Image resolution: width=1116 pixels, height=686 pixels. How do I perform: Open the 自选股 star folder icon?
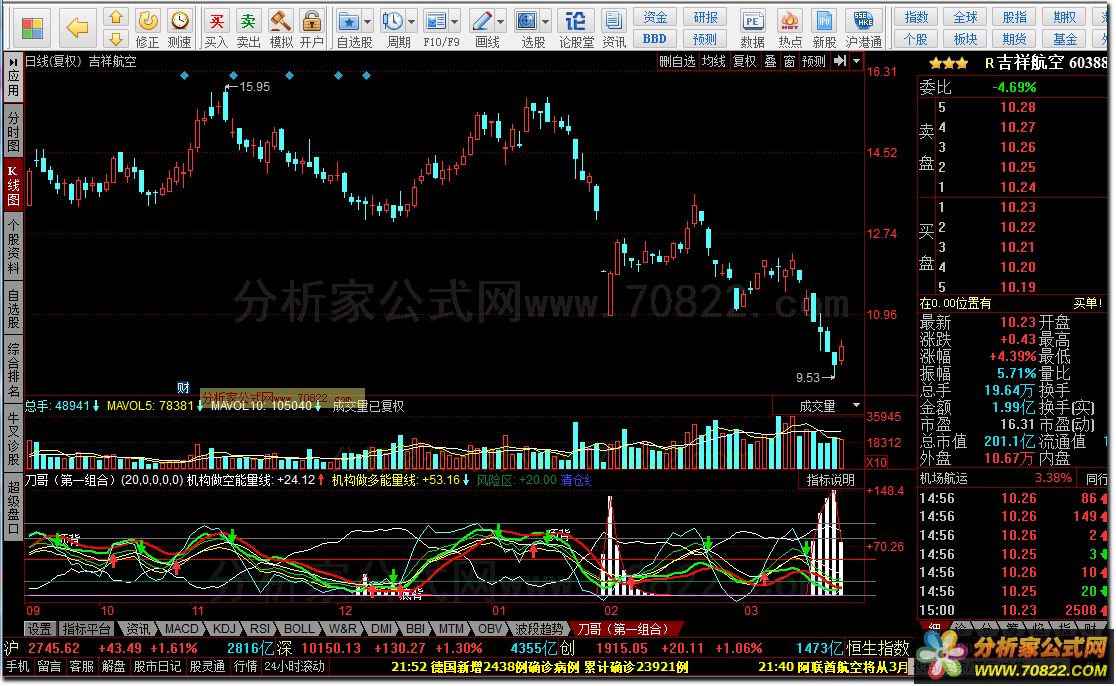[x=349, y=21]
